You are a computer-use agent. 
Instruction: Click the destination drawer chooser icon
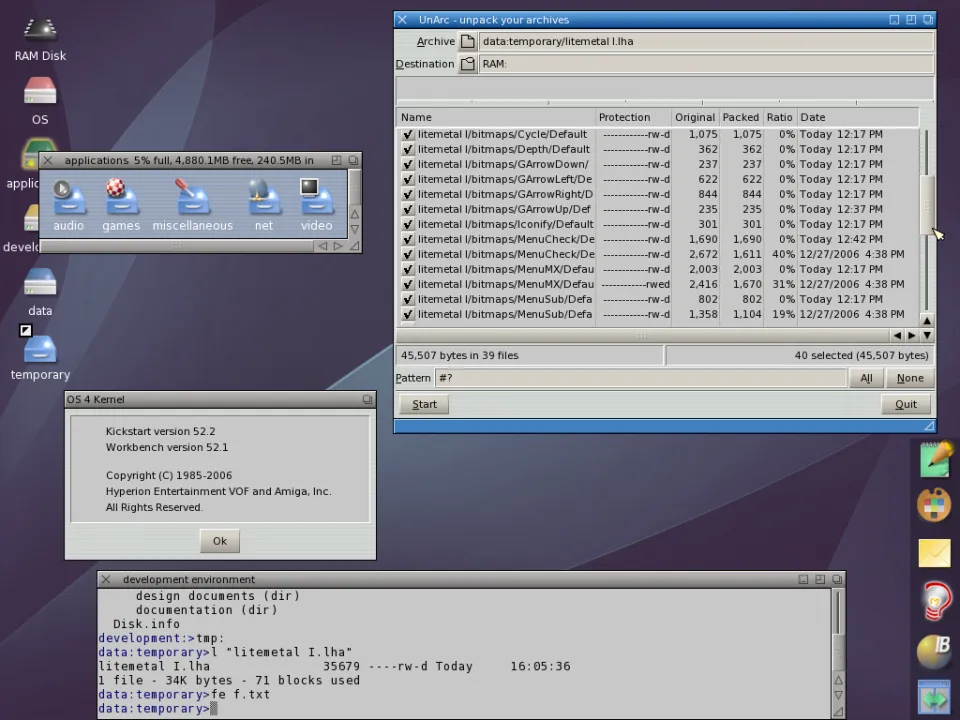click(x=467, y=64)
